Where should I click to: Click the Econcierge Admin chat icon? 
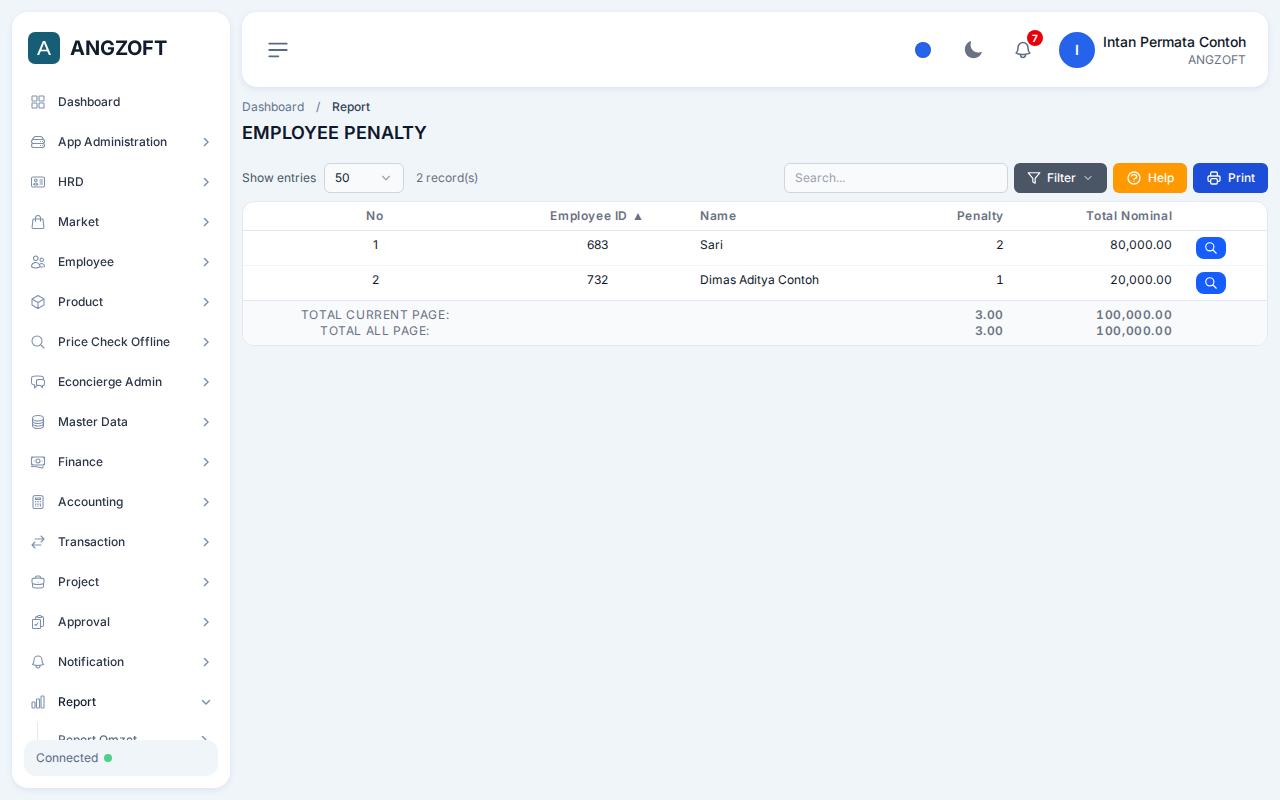(x=38, y=382)
